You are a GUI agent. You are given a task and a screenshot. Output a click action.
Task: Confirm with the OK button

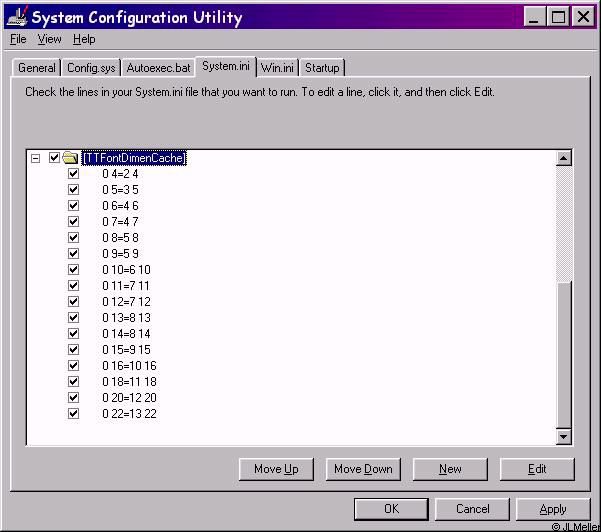coord(391,509)
